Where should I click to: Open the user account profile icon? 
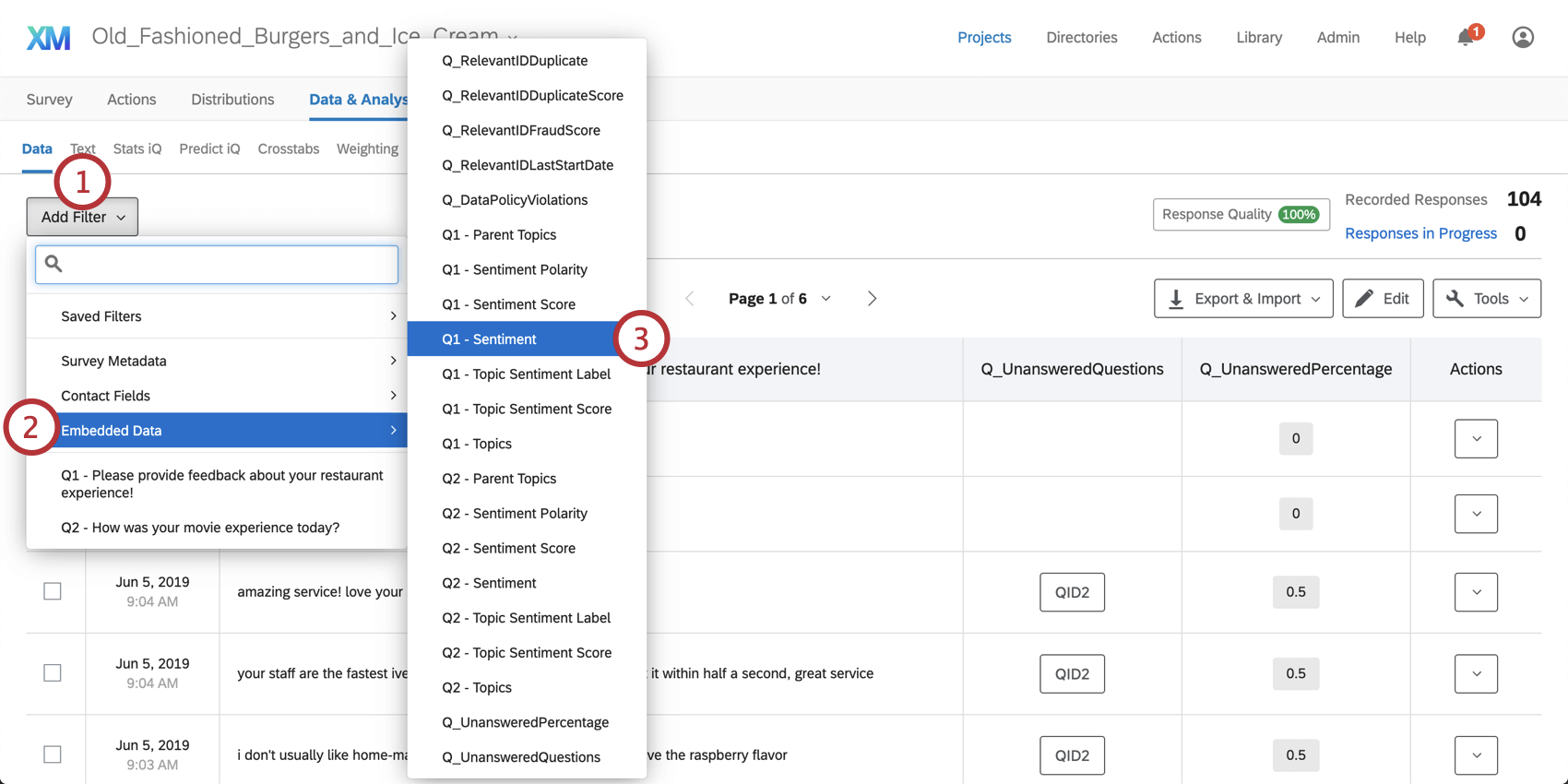(x=1523, y=38)
